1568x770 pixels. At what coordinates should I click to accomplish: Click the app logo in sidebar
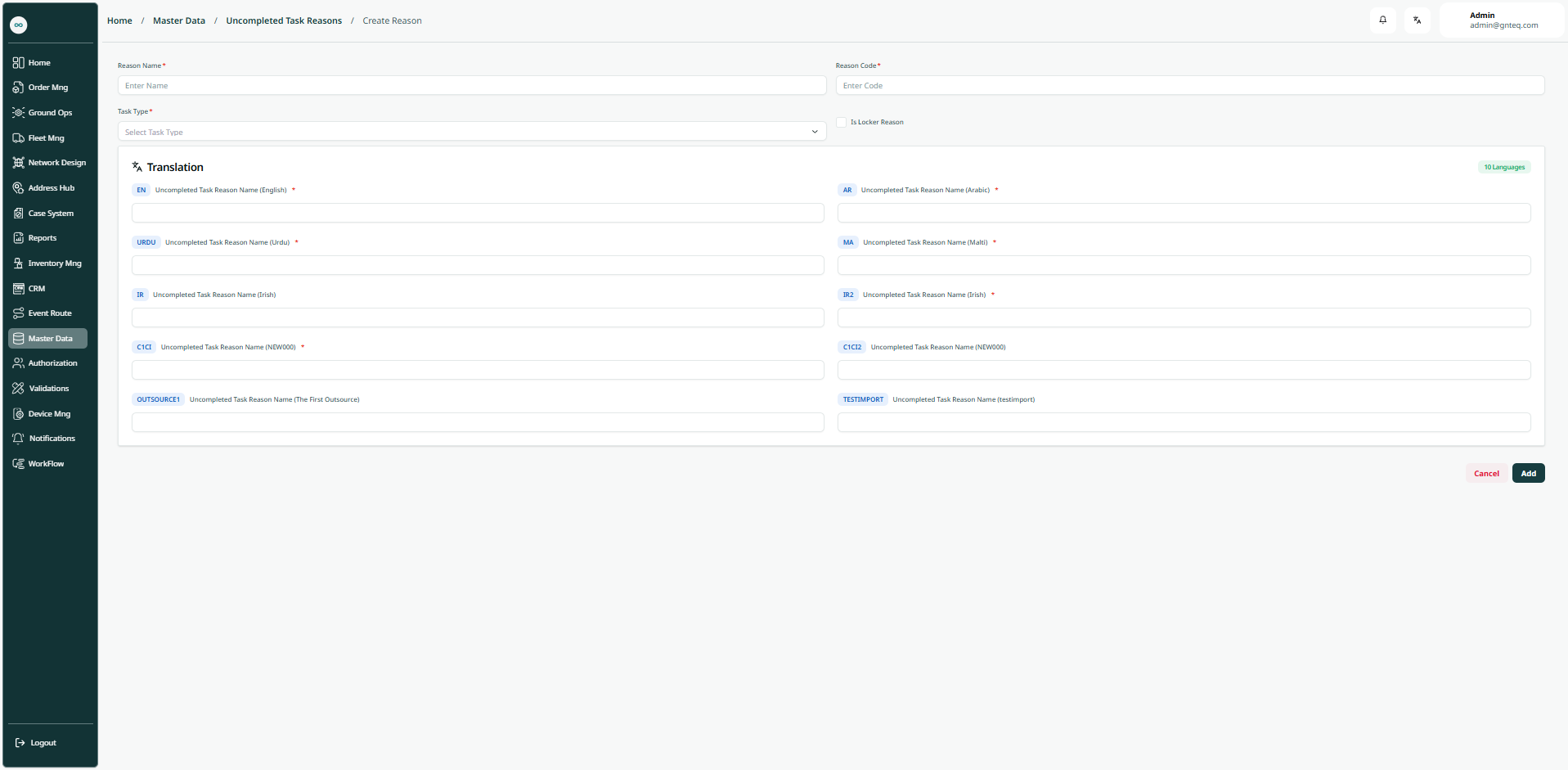tap(19, 25)
